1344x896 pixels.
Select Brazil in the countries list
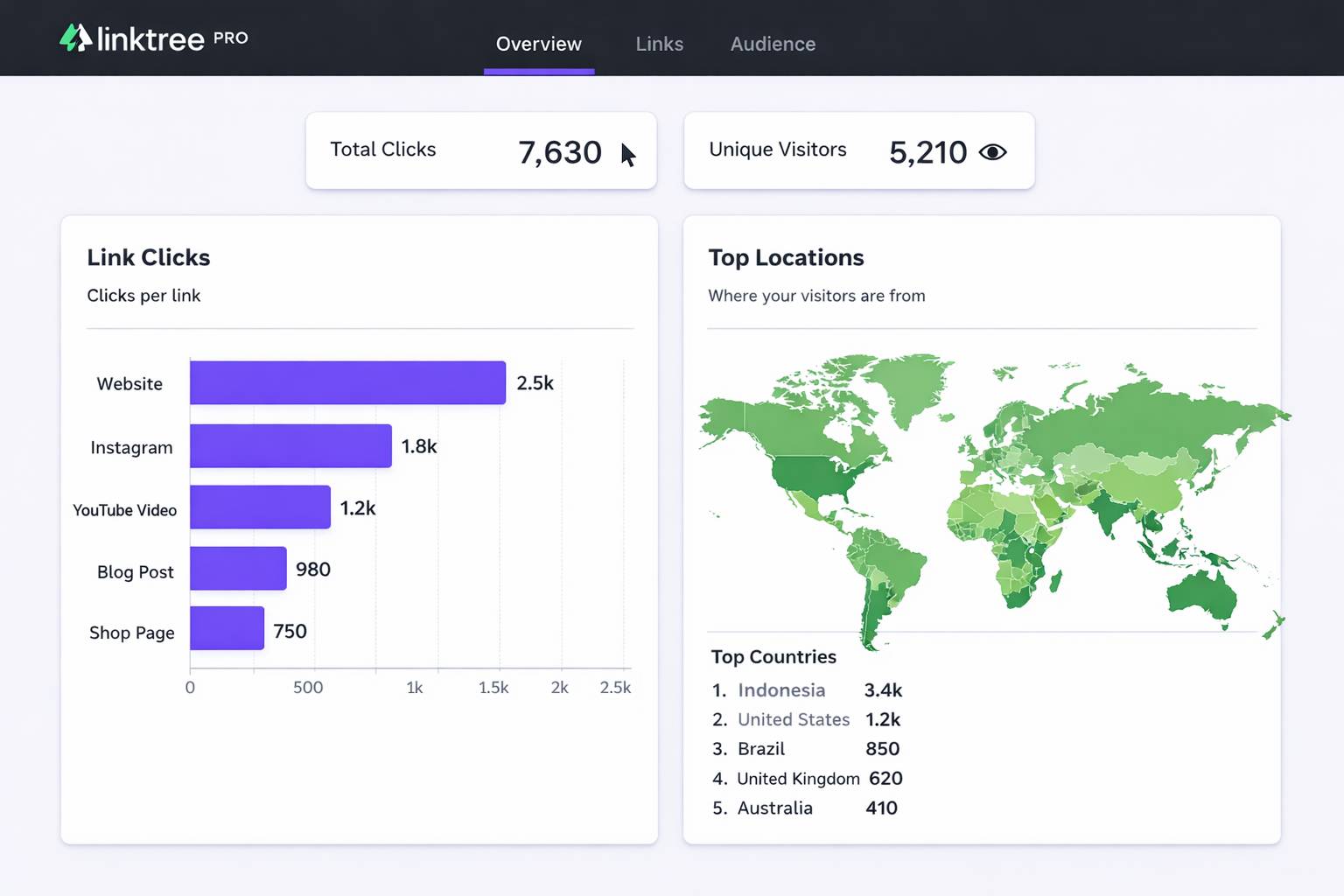tap(760, 749)
